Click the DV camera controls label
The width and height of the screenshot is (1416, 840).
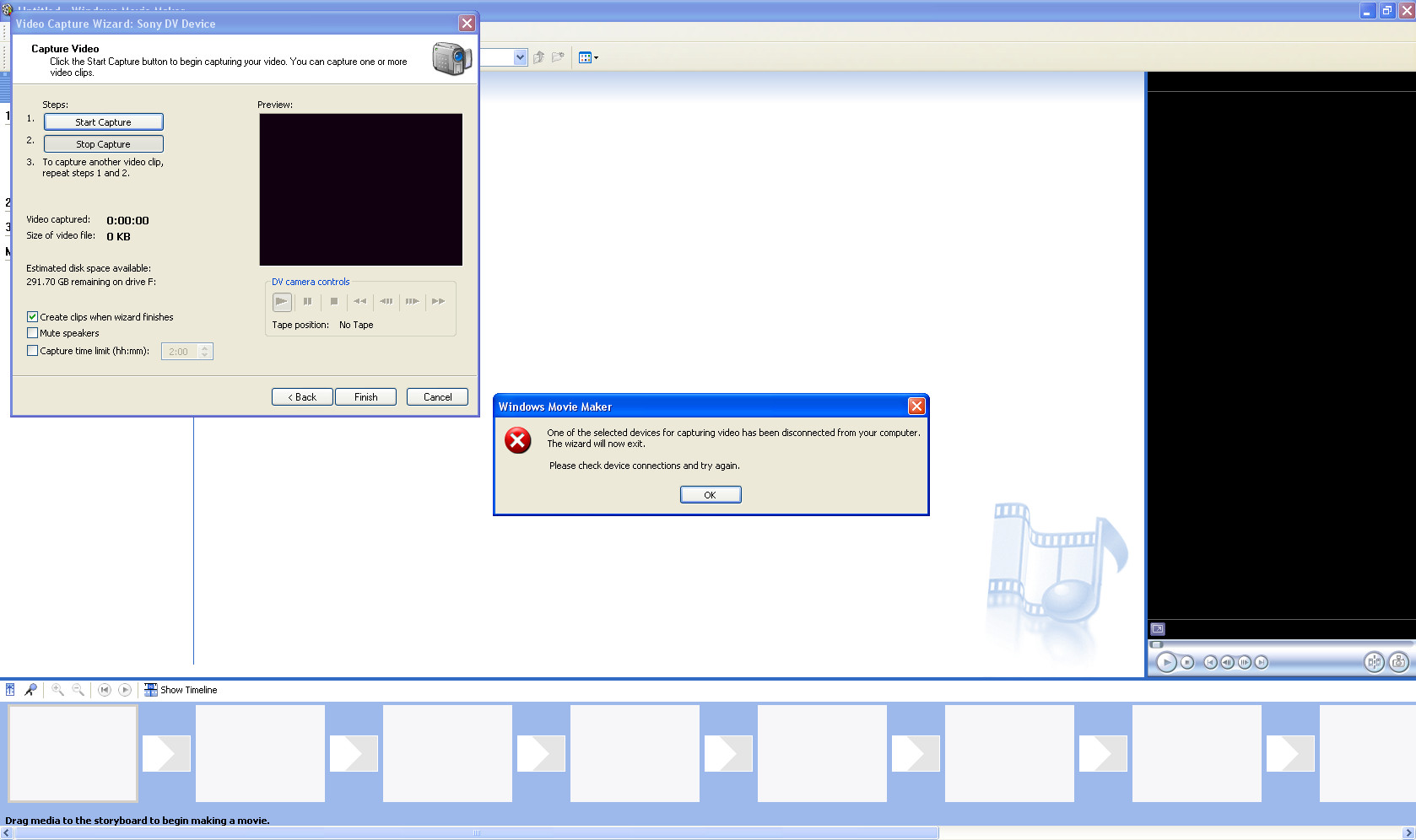[x=311, y=282]
